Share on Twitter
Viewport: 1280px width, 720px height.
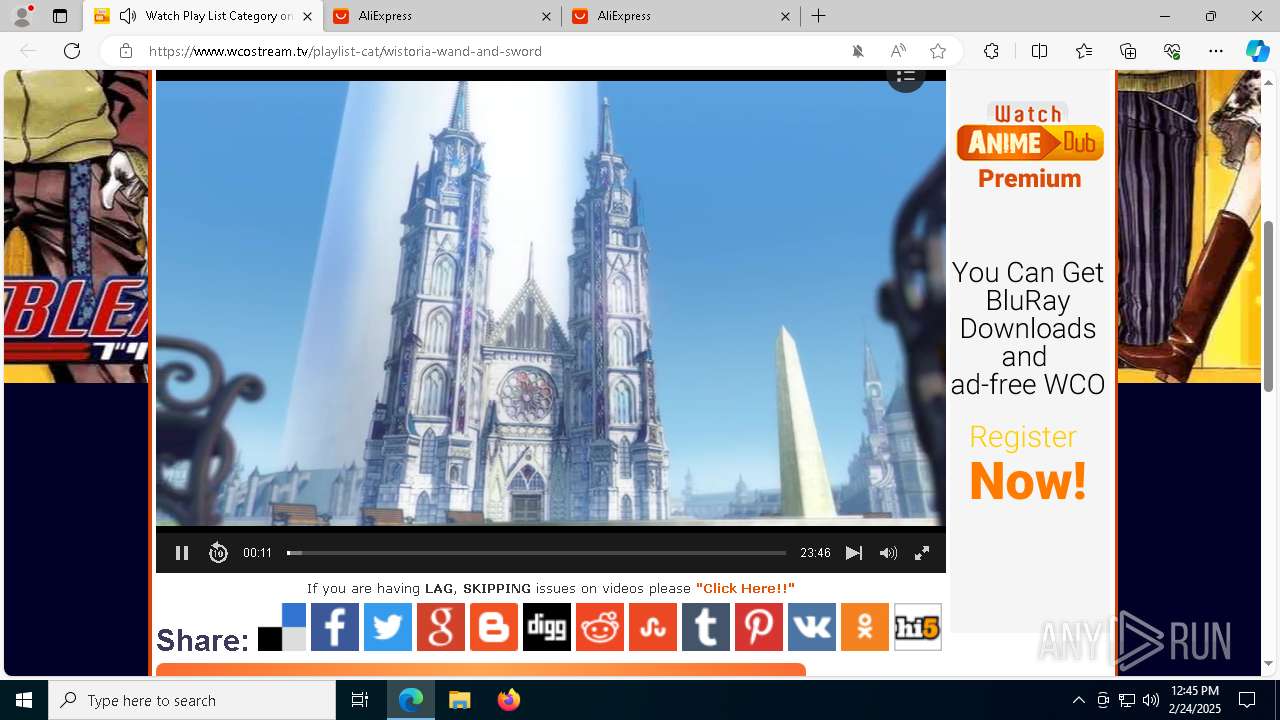click(x=388, y=627)
